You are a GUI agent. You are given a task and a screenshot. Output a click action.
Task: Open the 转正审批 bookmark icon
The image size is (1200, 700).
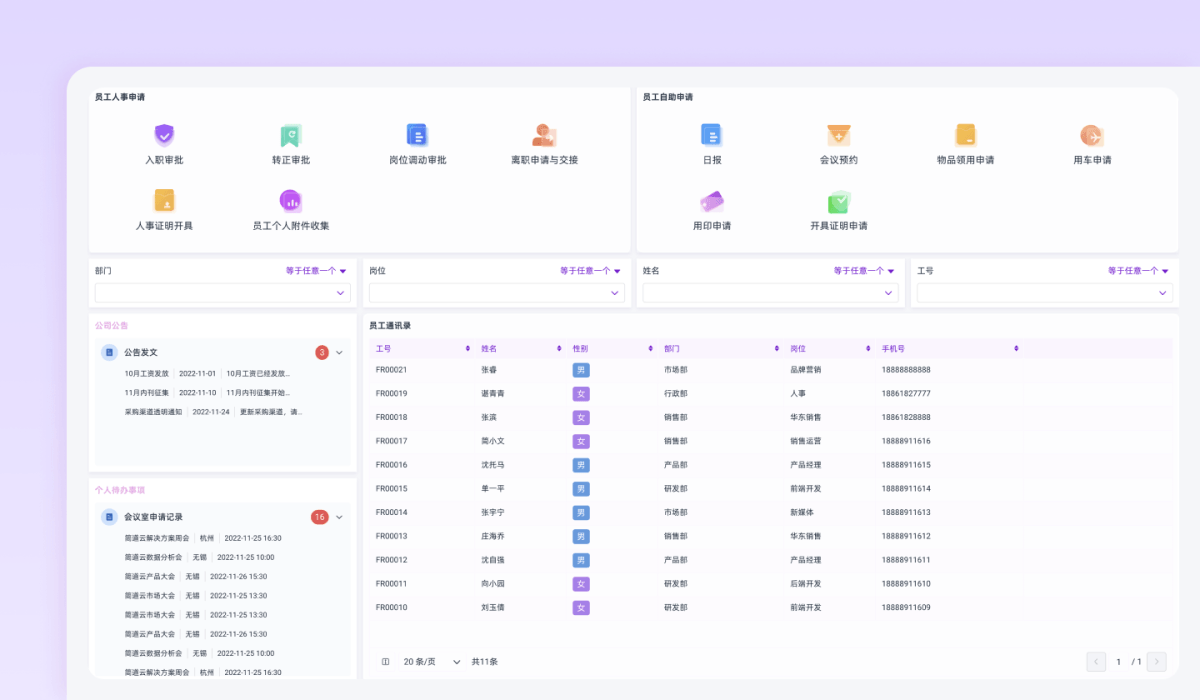coord(291,135)
